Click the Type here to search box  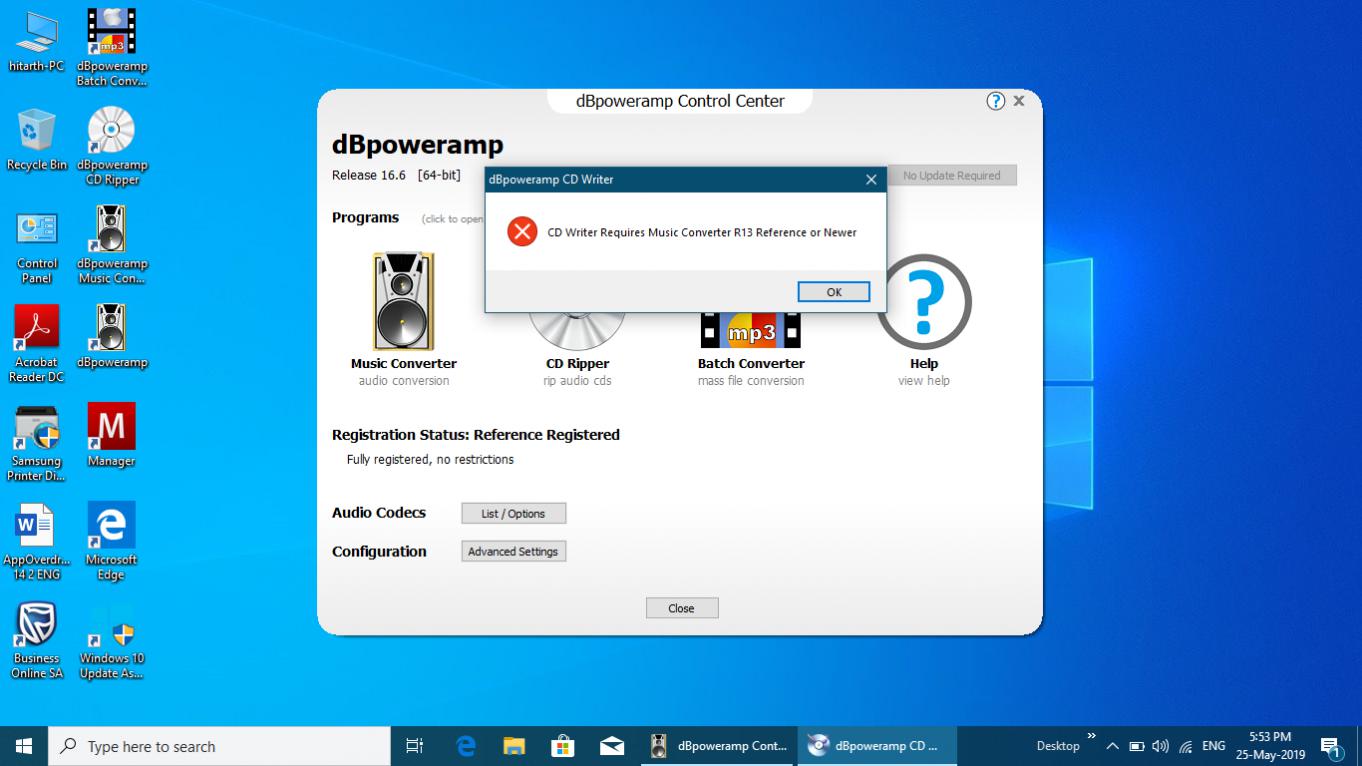click(220, 746)
